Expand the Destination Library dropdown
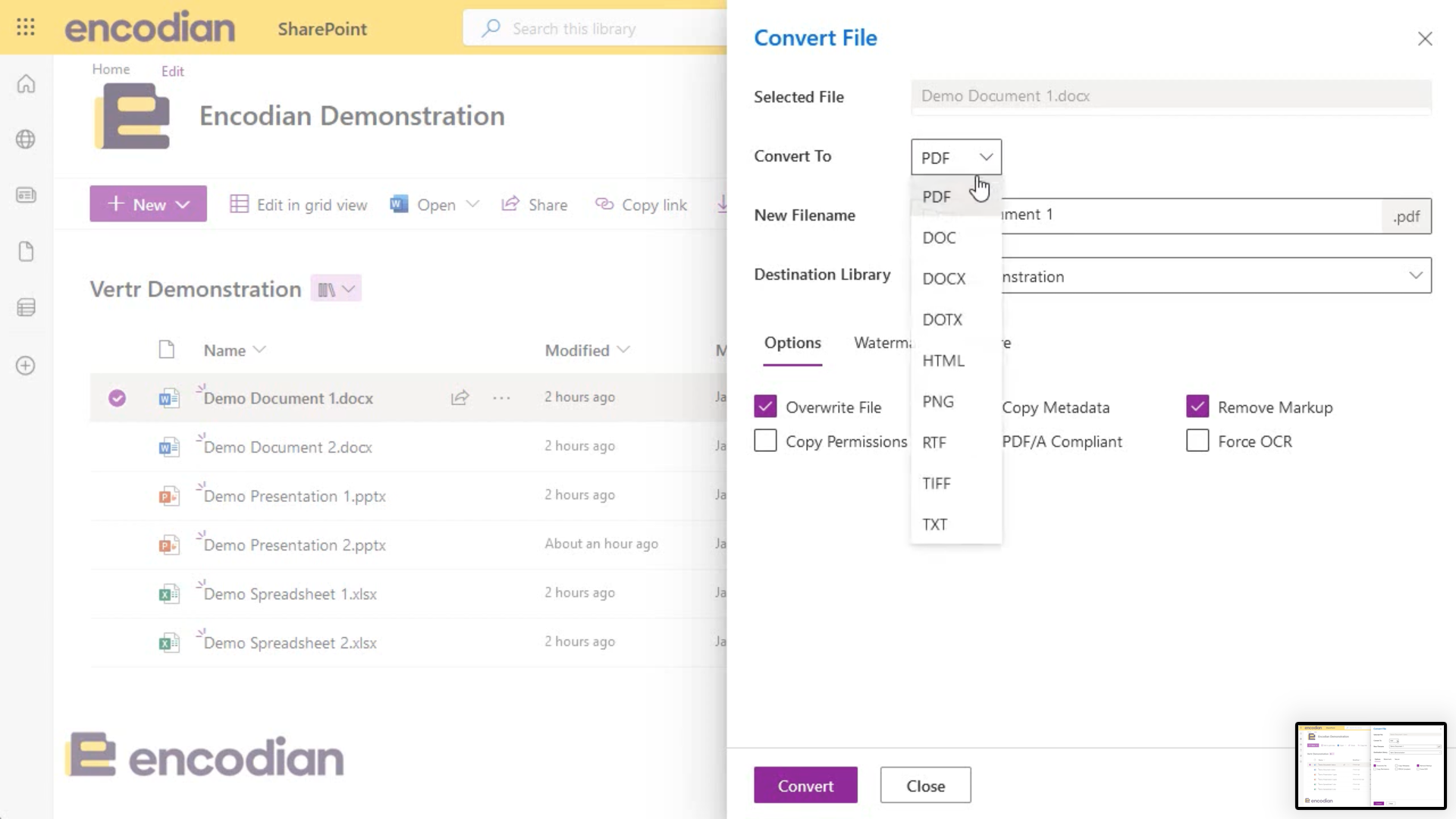This screenshot has height=819, width=1456. pyautogui.click(x=1415, y=275)
